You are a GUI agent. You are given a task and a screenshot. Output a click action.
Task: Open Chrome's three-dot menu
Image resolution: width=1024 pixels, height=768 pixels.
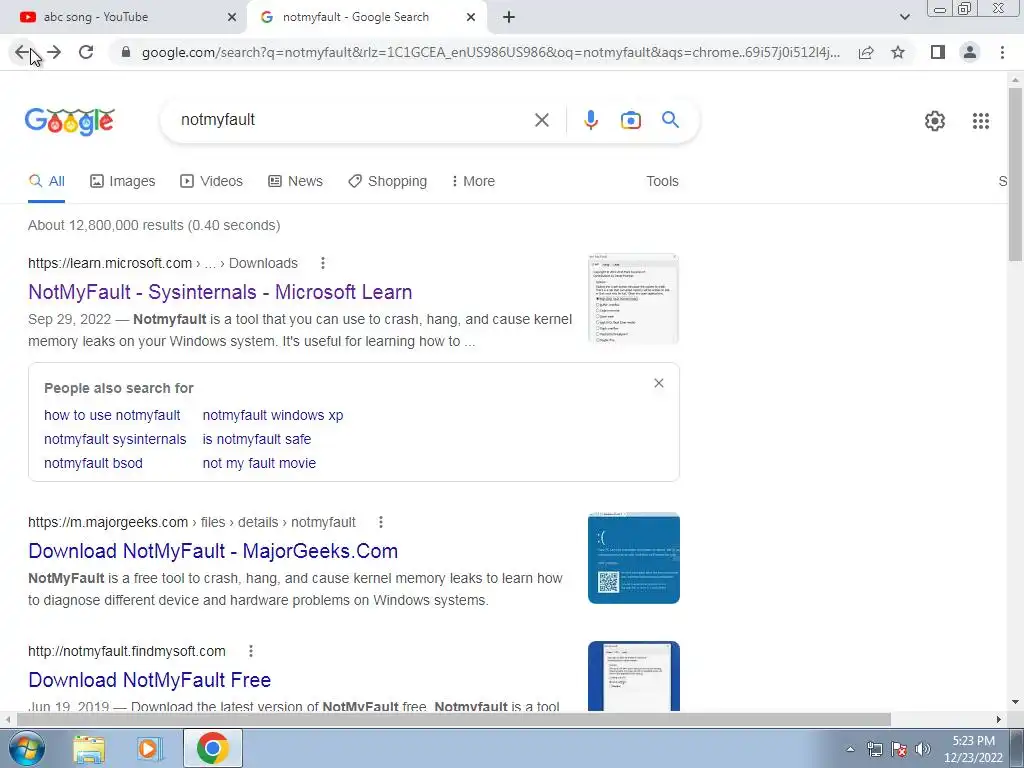click(1002, 52)
